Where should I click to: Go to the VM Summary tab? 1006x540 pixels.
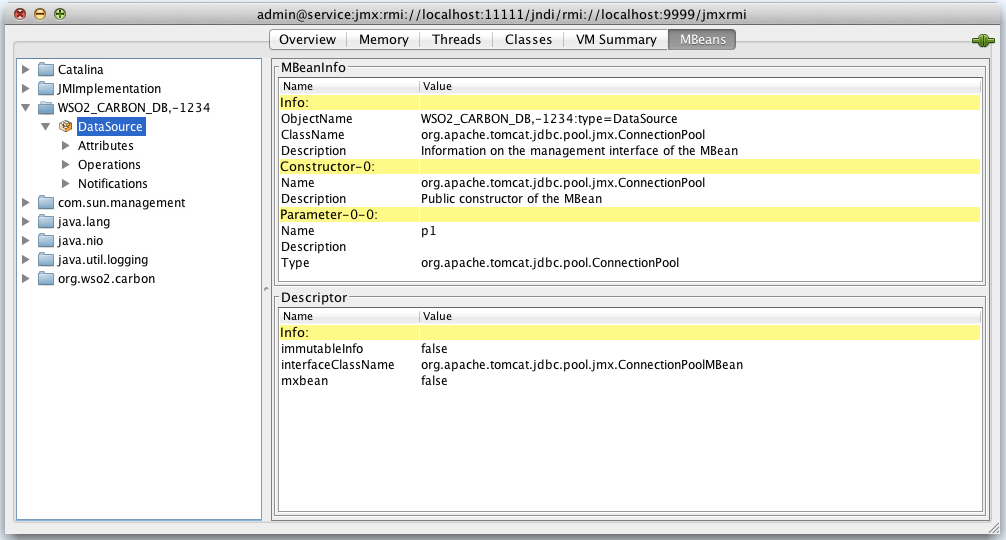coord(616,40)
